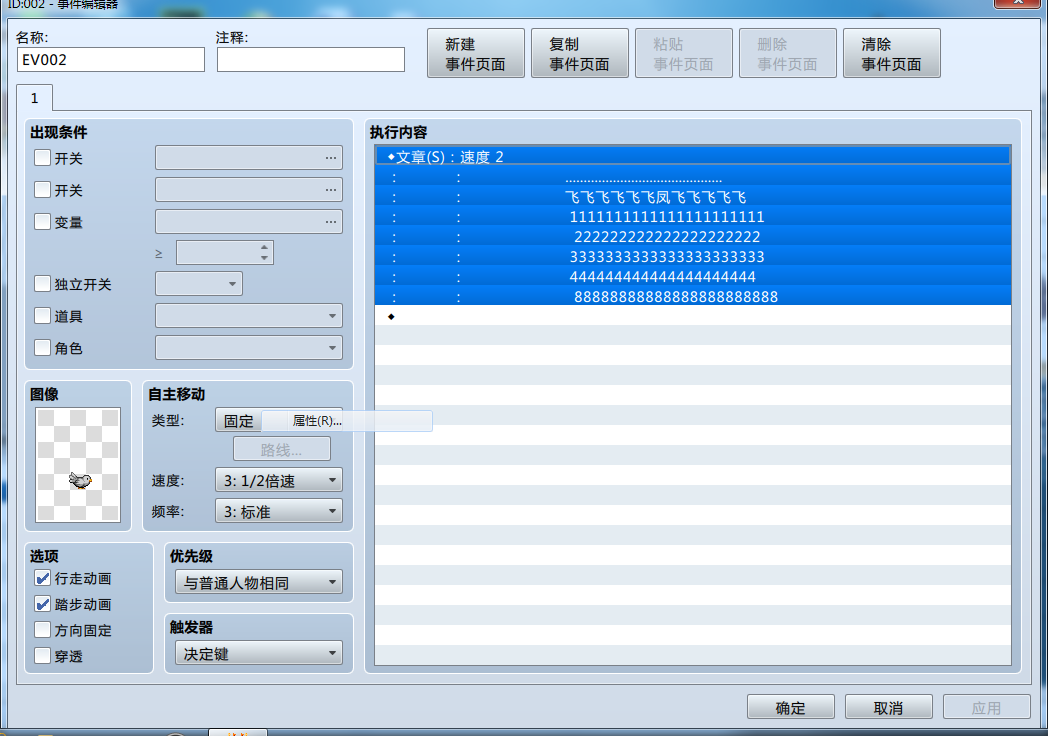Click the second 开关 selector ellipsis button
The image size is (1048, 736).
[331, 190]
